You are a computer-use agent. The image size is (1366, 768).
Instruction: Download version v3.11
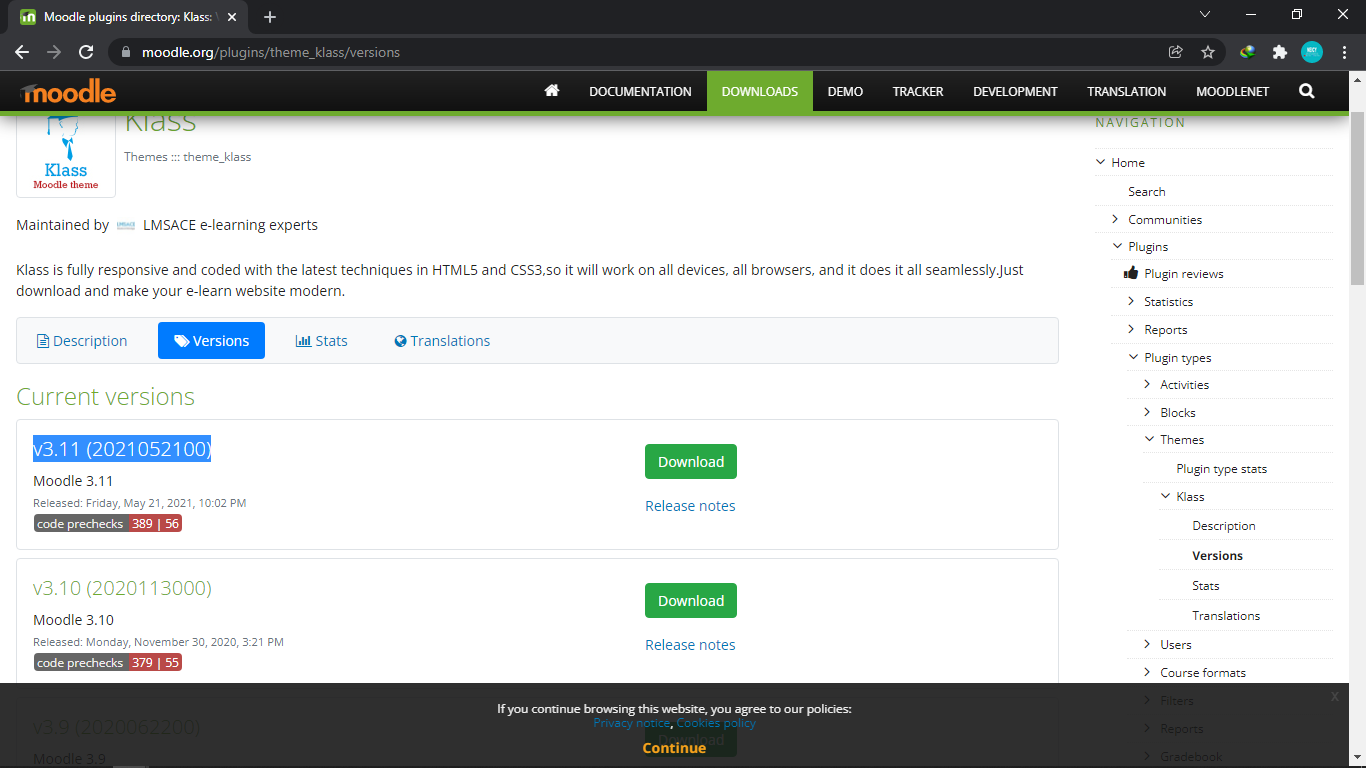click(x=691, y=462)
